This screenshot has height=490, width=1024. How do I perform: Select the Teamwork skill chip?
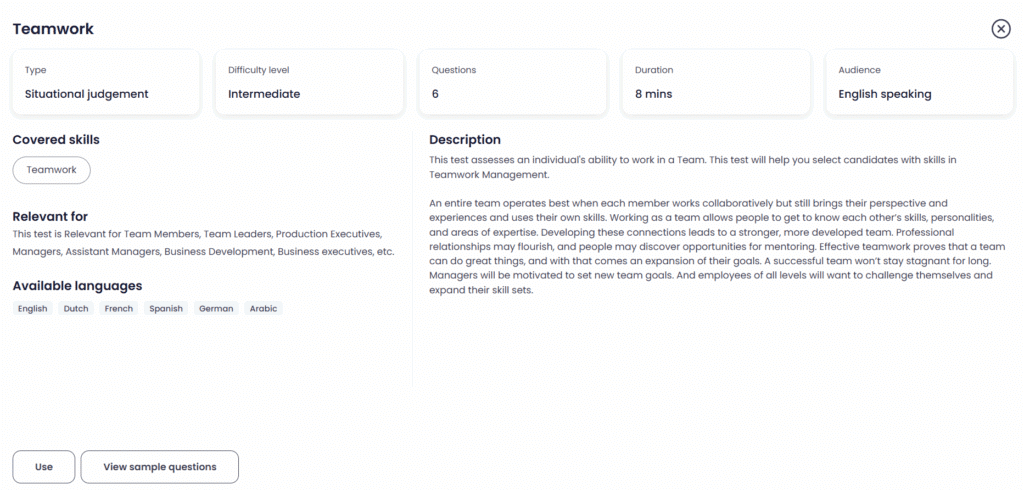point(52,170)
